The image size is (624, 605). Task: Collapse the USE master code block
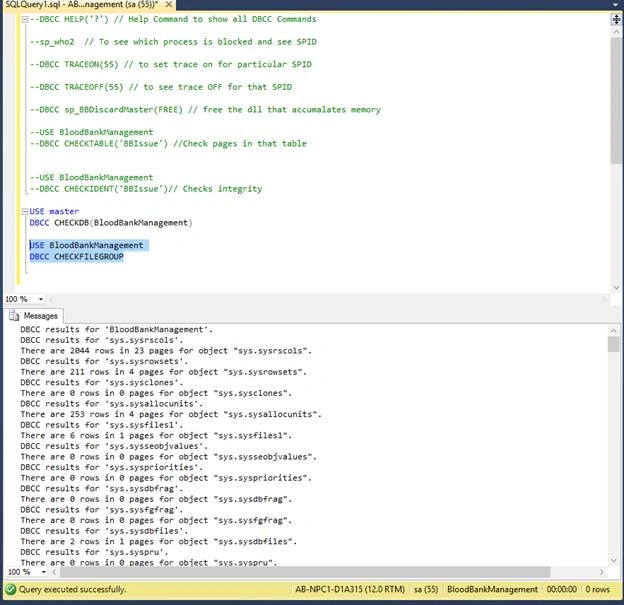[25, 211]
